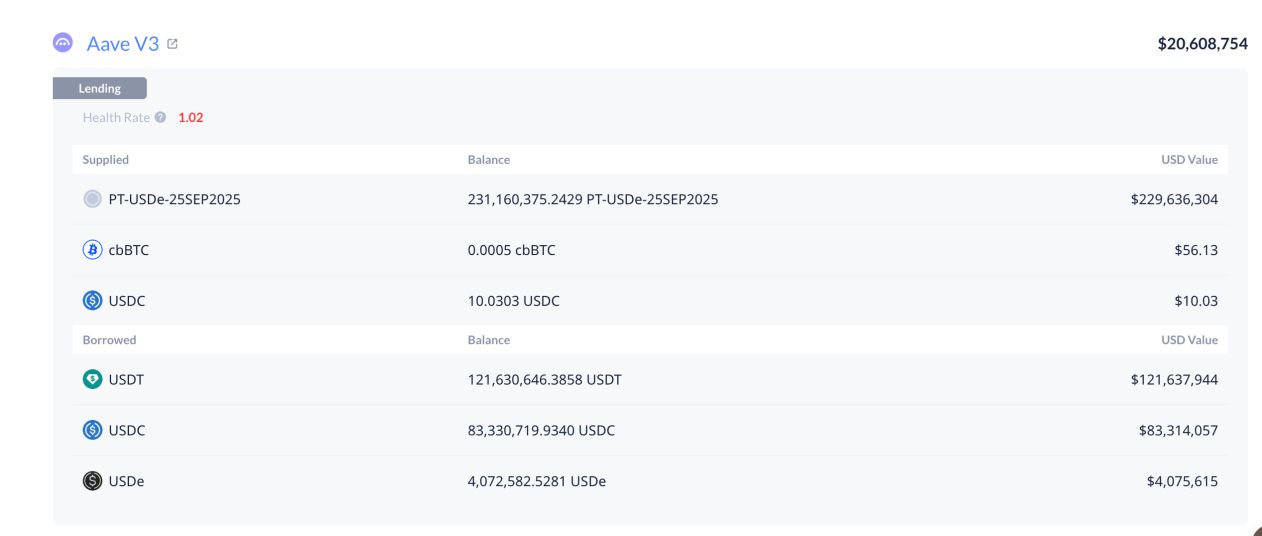
Task: Open Aave V3 external link icon
Action: [173, 44]
